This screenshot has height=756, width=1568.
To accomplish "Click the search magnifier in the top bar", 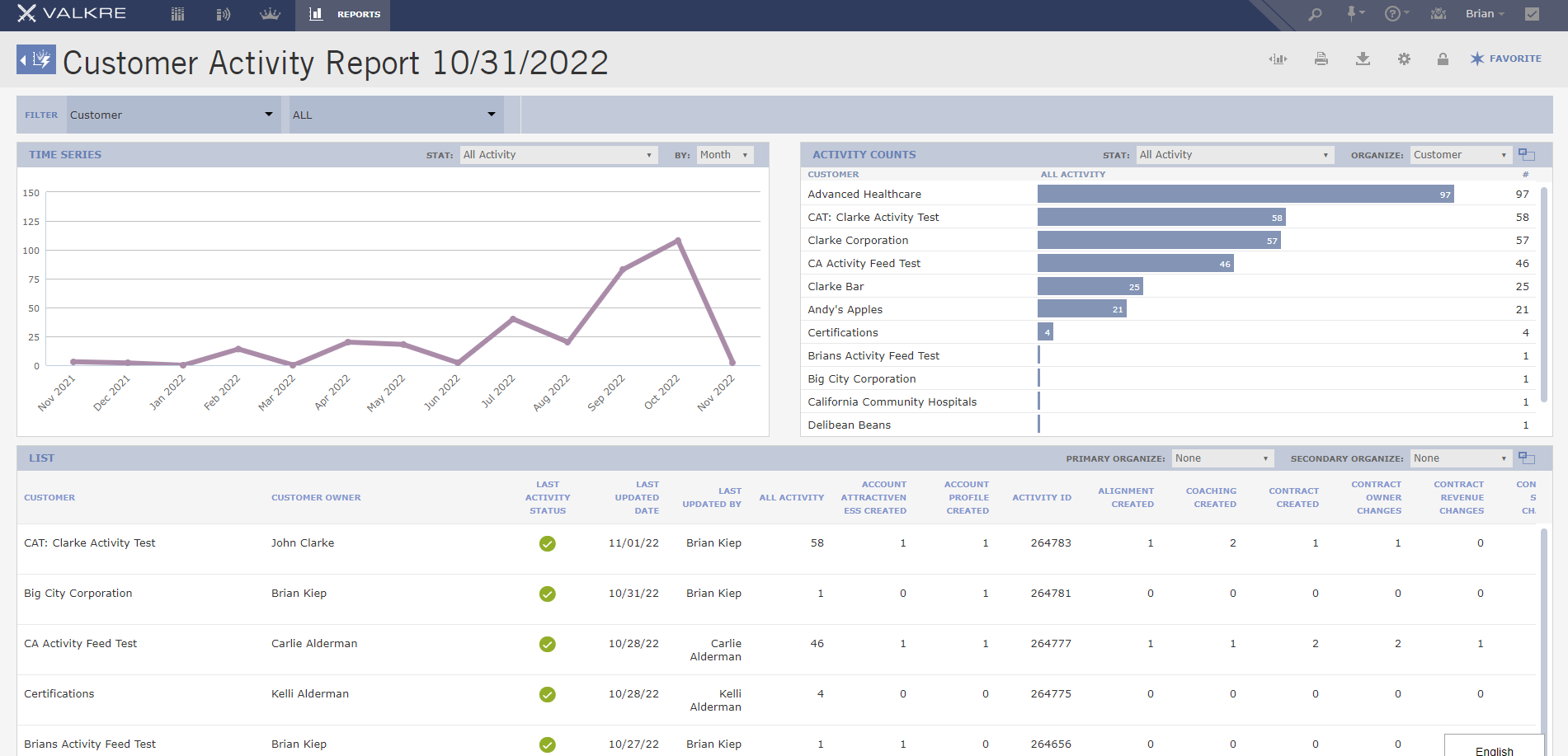I will coord(1315,14).
